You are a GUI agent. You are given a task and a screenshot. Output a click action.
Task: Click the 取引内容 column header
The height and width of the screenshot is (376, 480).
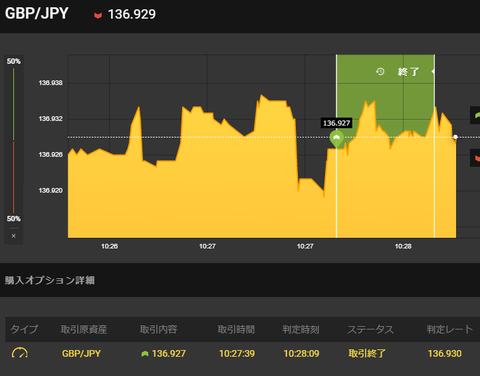point(158,329)
